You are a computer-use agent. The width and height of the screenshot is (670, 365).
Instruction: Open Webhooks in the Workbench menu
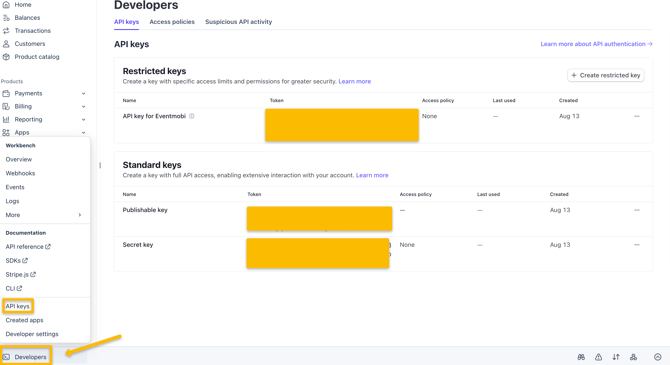coord(20,173)
